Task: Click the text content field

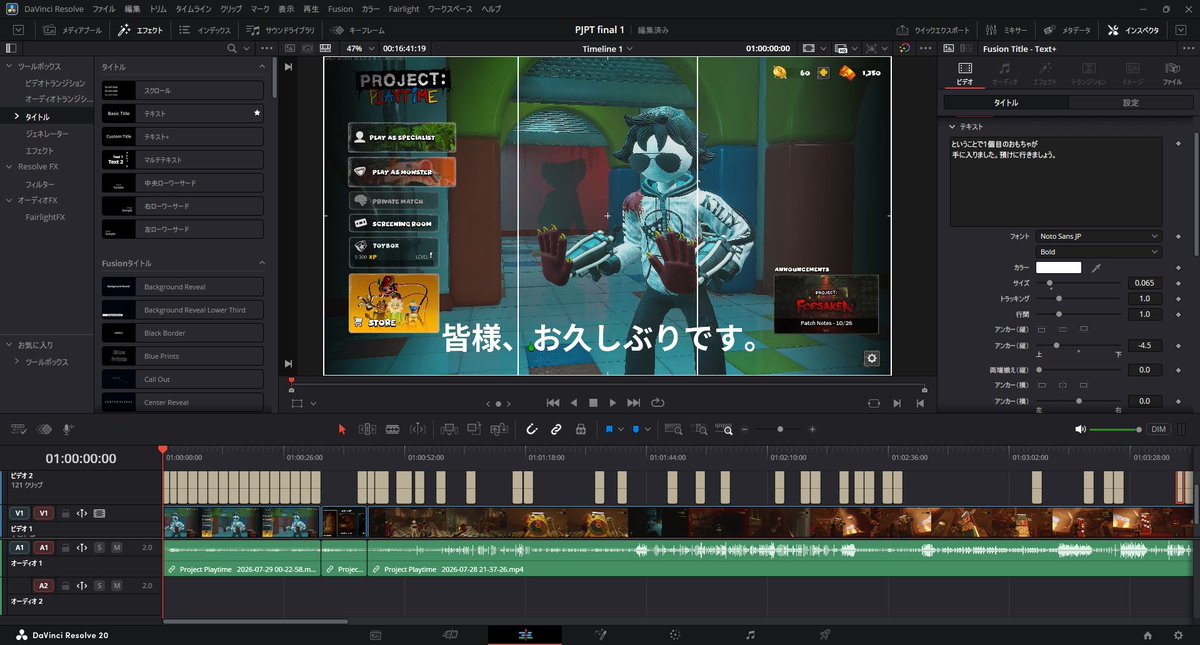Action: (x=1056, y=182)
